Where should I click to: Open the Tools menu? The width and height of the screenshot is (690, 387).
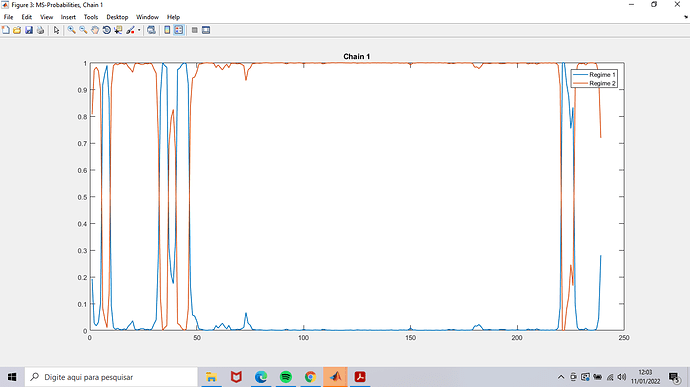click(91, 17)
